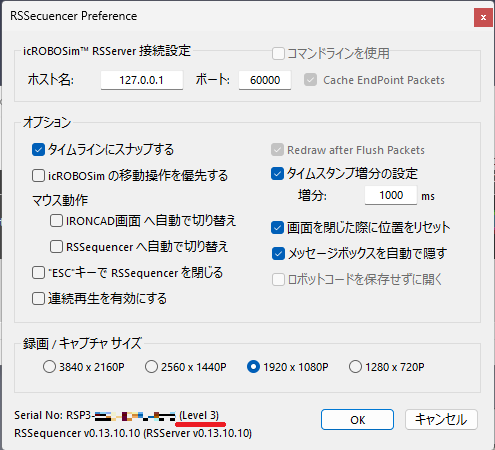Click the マウス動作 label

(x=60, y=200)
